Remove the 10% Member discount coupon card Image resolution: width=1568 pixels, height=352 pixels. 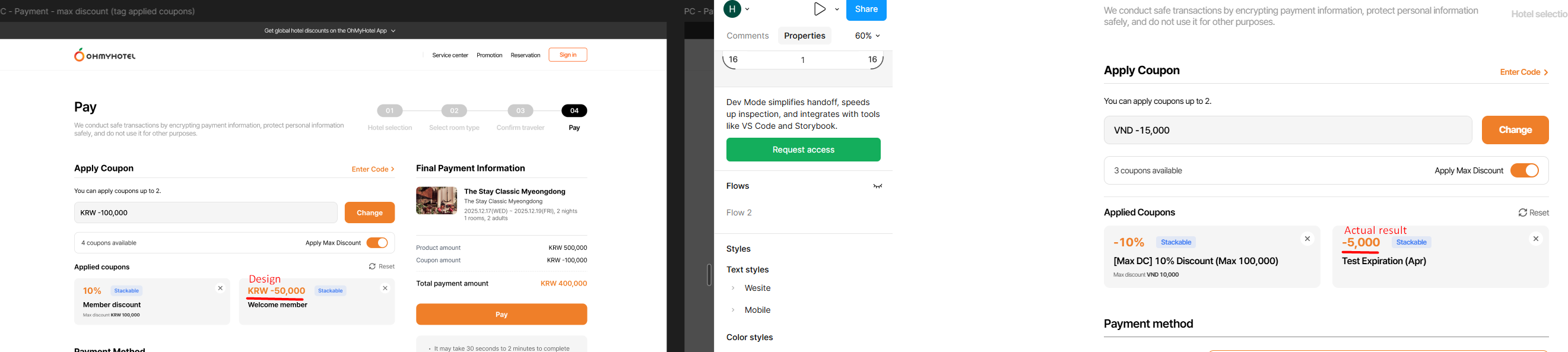[x=220, y=288]
